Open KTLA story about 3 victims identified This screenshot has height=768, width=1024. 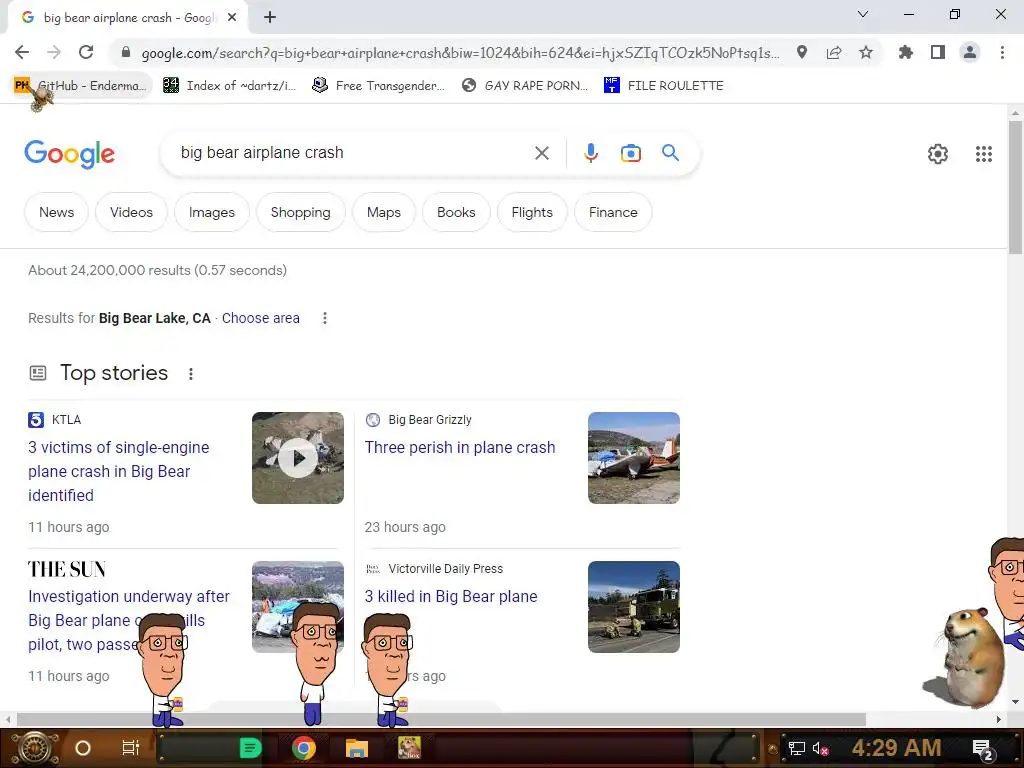119,472
